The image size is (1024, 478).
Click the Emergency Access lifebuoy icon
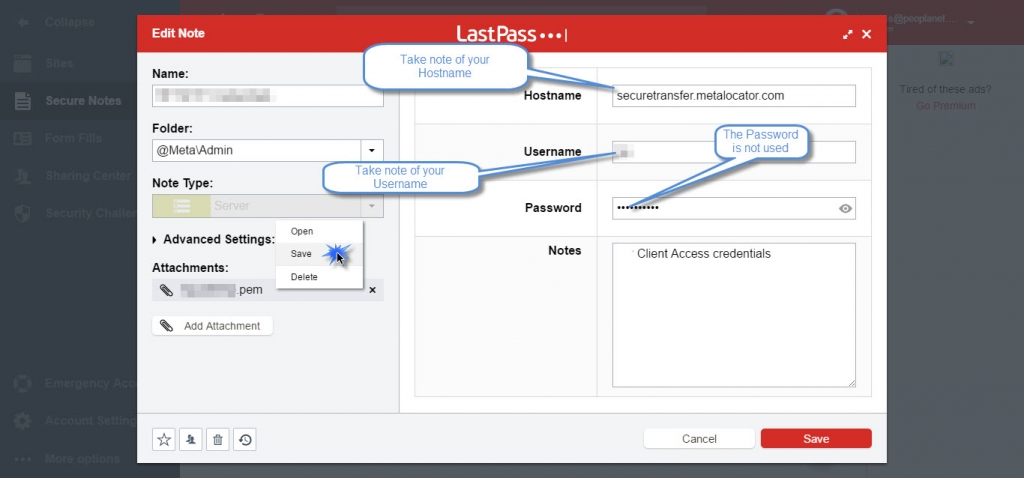click(x=23, y=383)
